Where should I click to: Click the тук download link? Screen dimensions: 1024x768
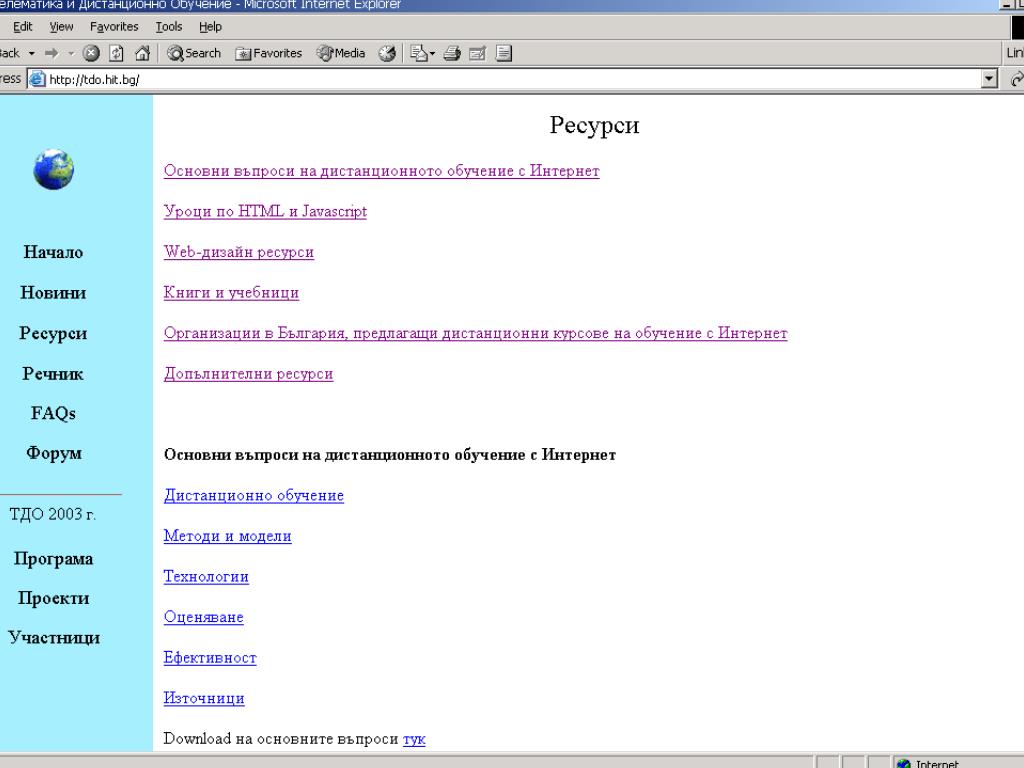coord(414,739)
